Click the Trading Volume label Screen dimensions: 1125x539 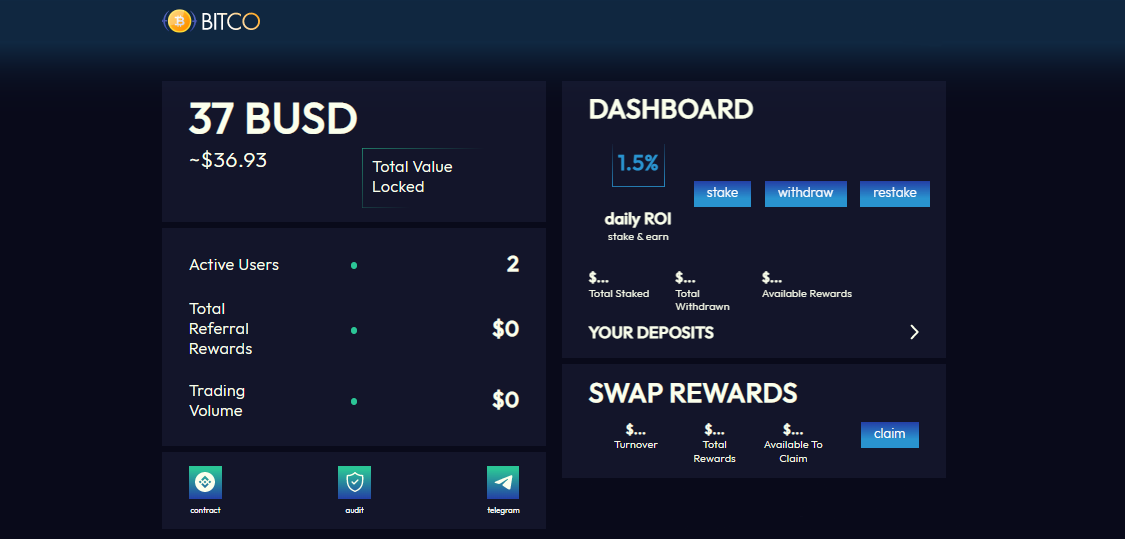[x=217, y=401]
